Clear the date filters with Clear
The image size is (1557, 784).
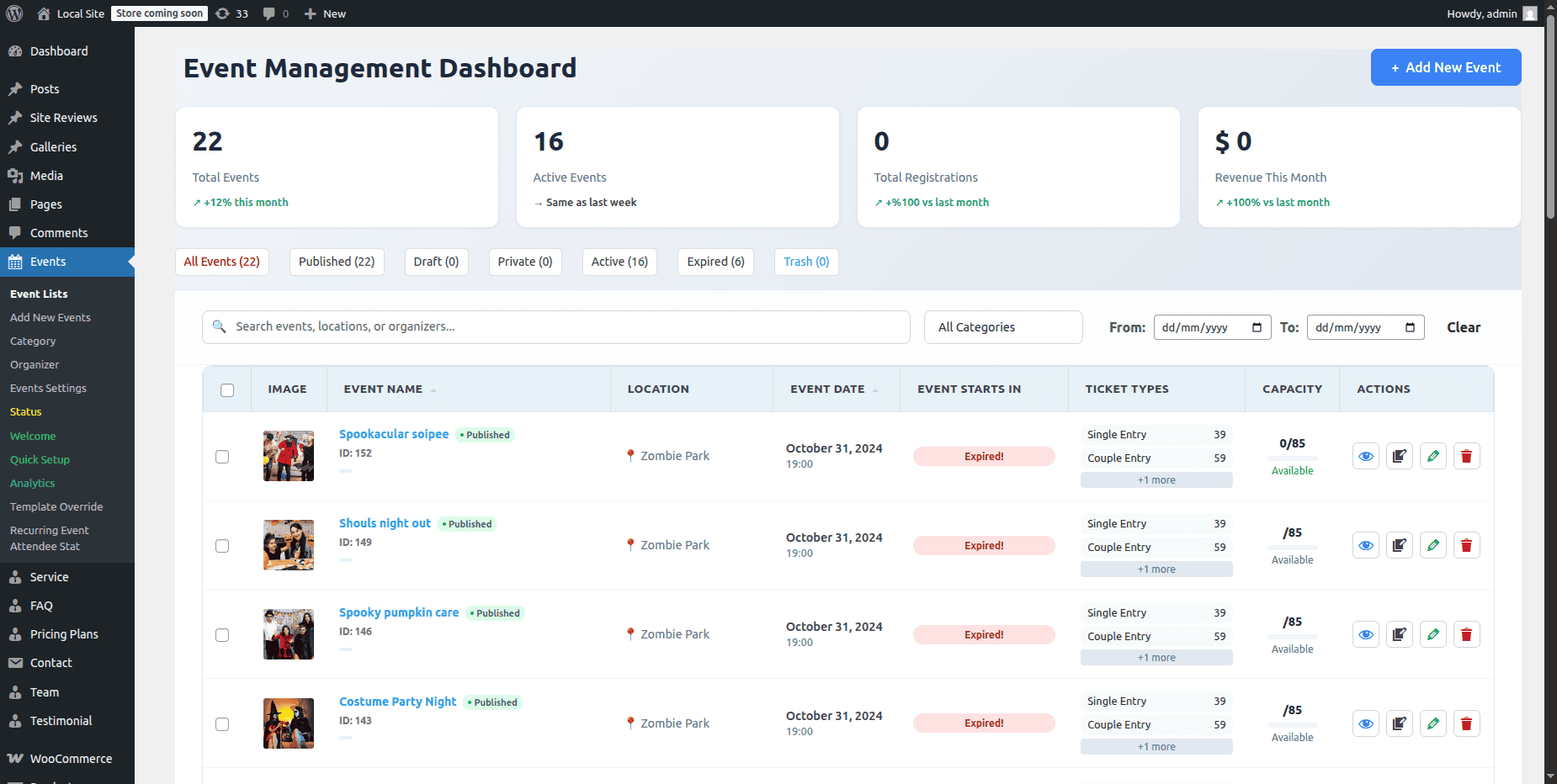pyautogui.click(x=1463, y=327)
